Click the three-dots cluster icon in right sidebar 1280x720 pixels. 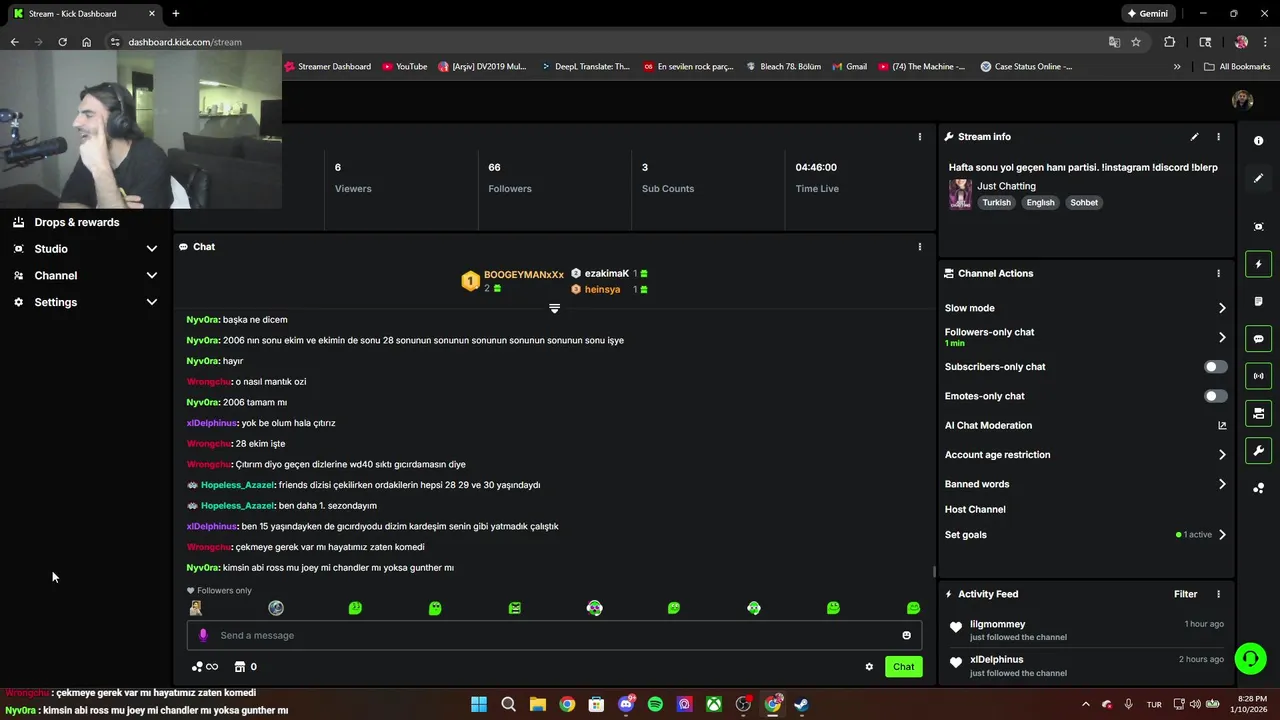pos(1258,488)
